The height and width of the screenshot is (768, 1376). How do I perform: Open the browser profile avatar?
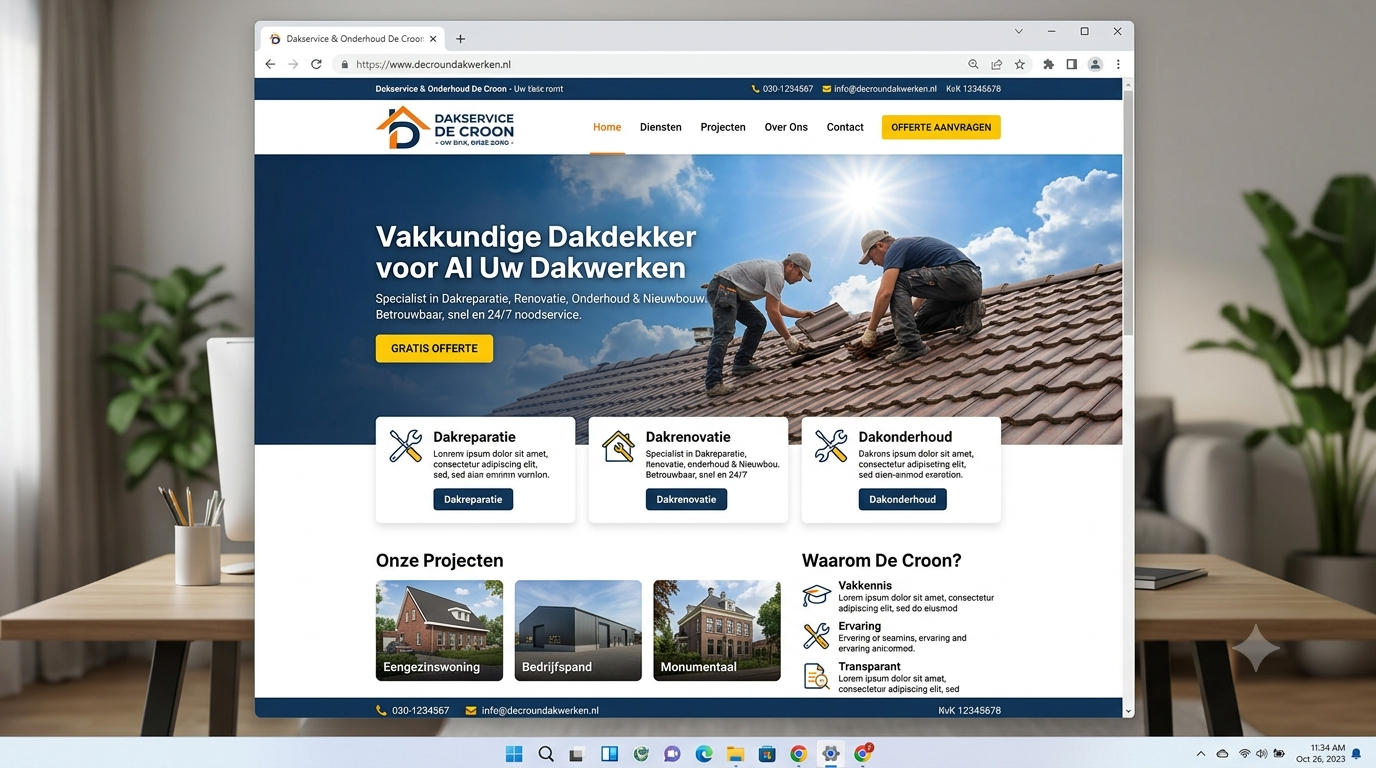[x=1095, y=64]
